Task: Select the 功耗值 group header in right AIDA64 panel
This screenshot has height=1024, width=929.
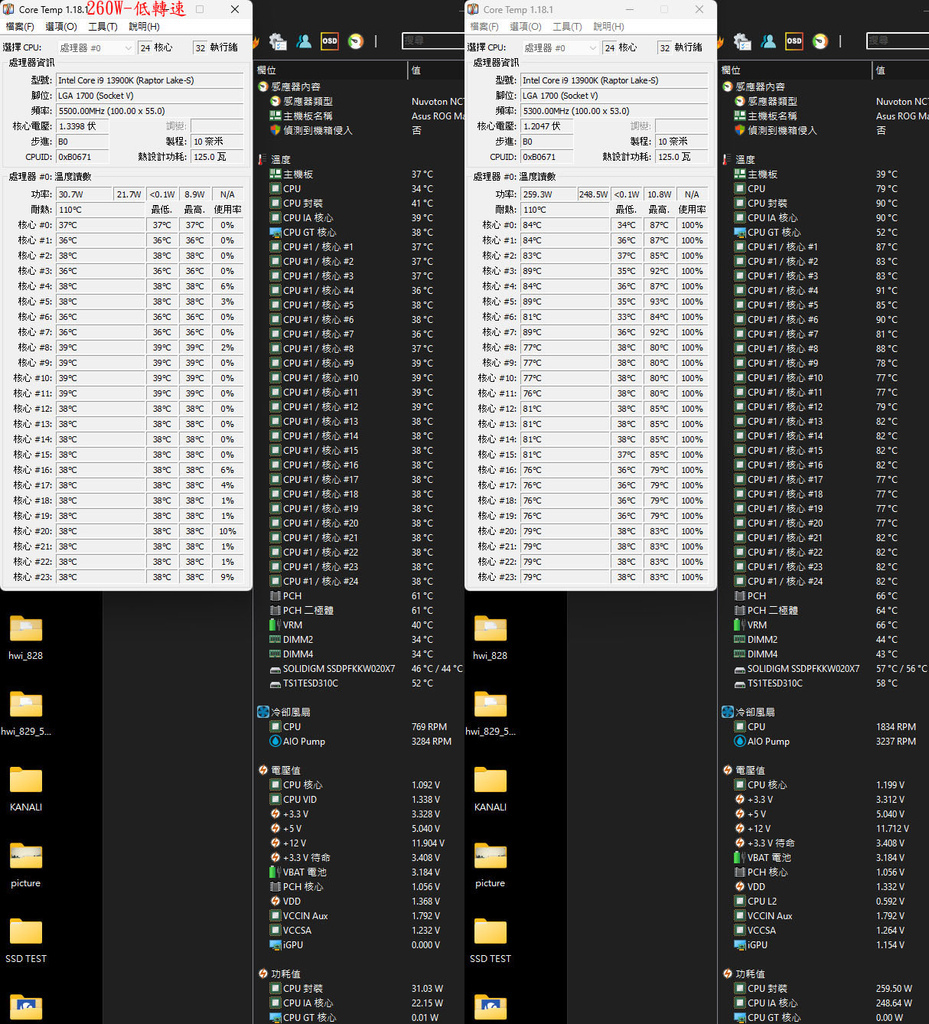Action: (744, 974)
